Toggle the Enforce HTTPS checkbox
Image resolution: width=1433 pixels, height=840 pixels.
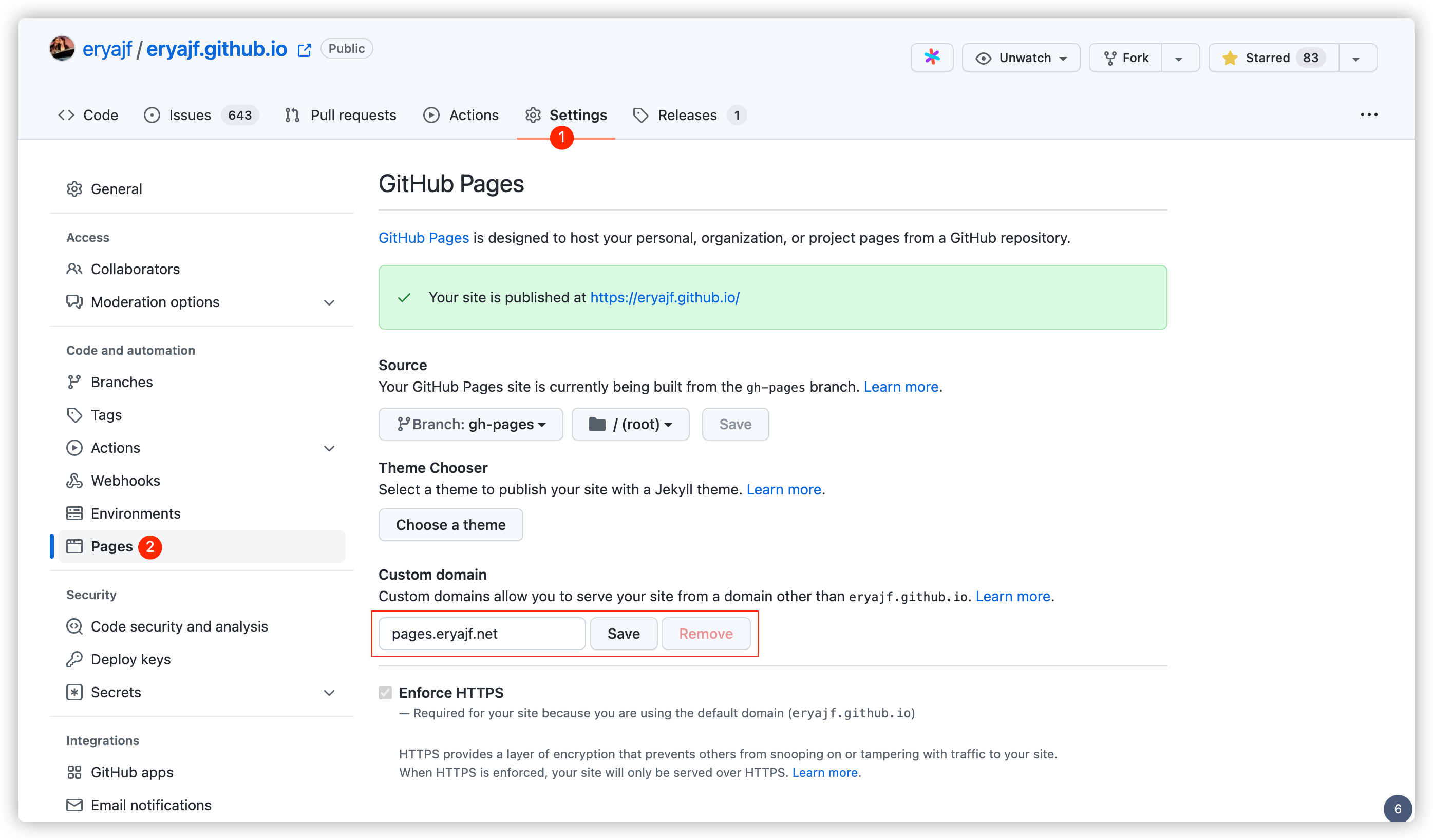(x=386, y=692)
